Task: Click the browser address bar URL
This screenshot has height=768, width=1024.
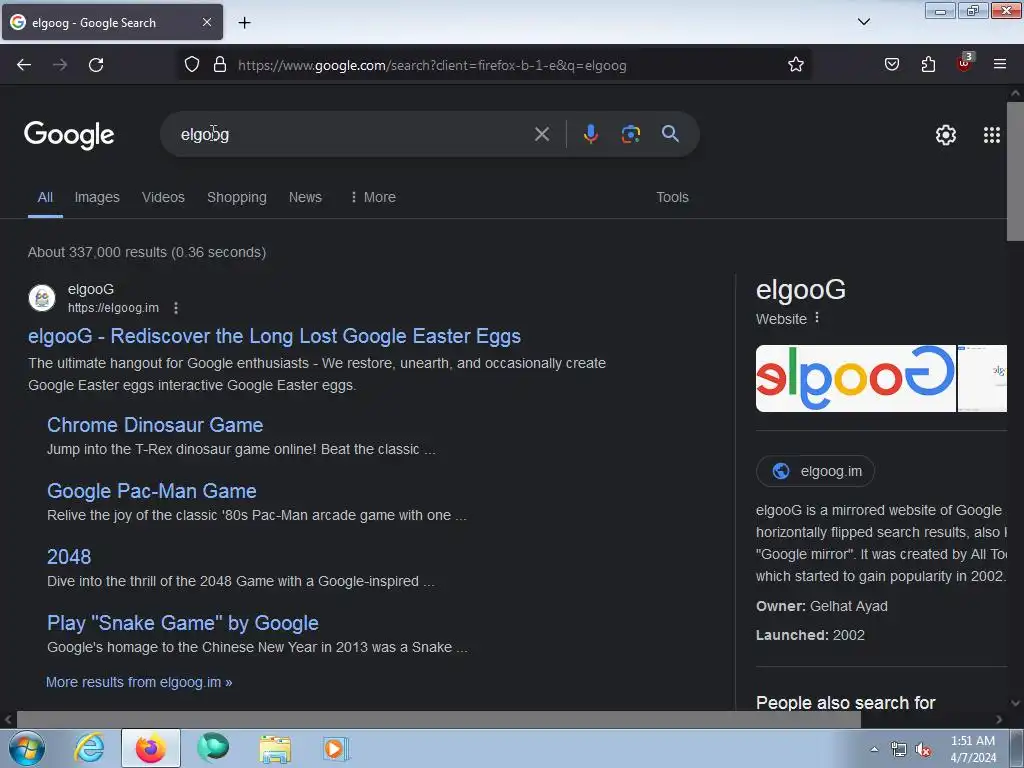Action: coord(432,65)
